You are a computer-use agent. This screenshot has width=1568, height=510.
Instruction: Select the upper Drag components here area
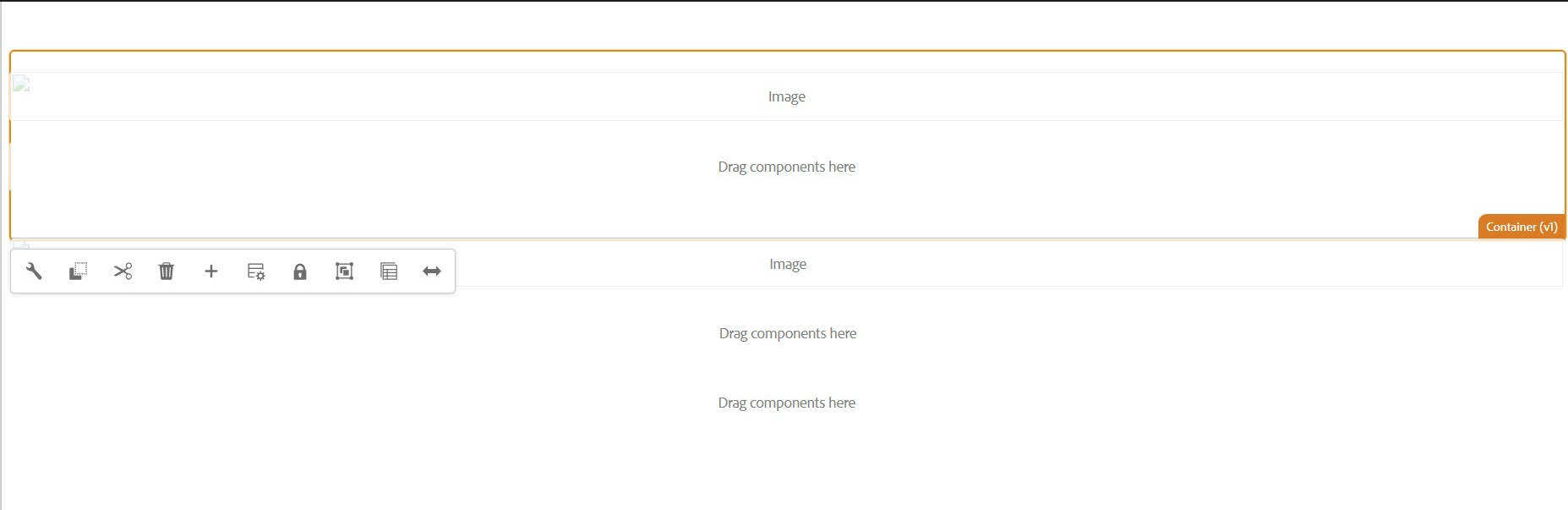[786, 167]
